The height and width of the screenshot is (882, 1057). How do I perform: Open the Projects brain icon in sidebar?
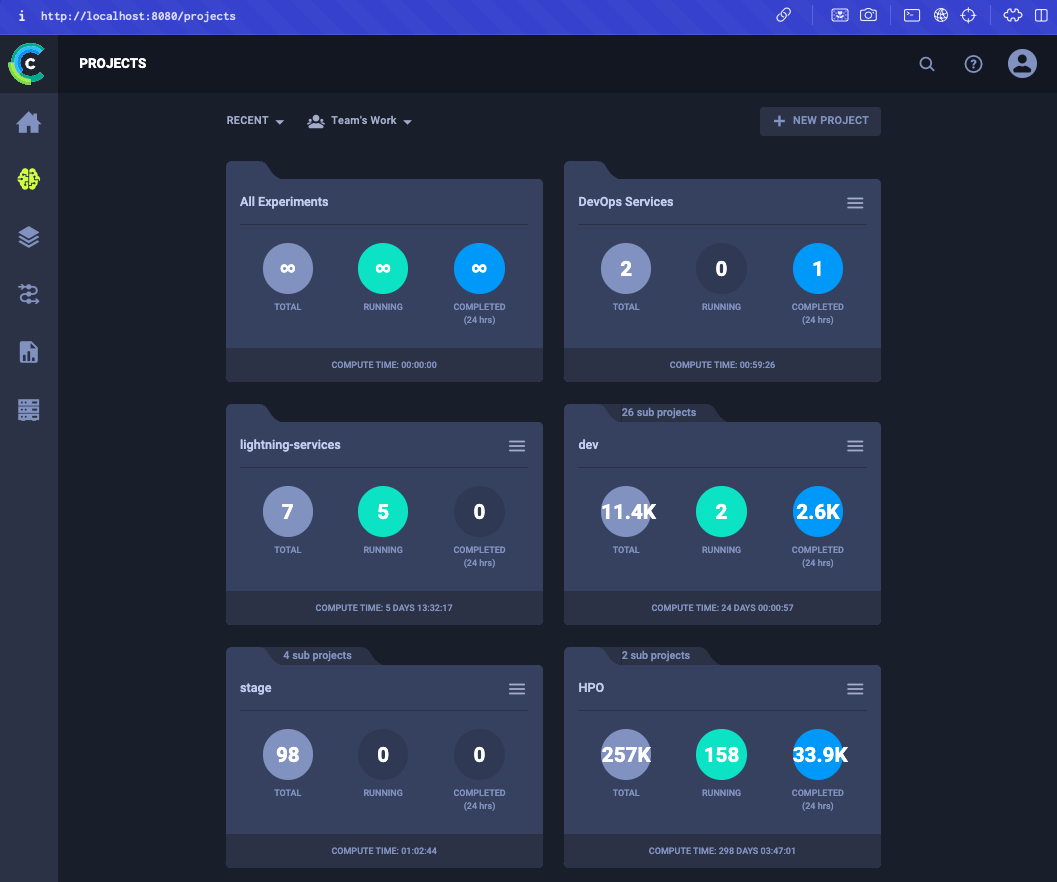point(28,179)
